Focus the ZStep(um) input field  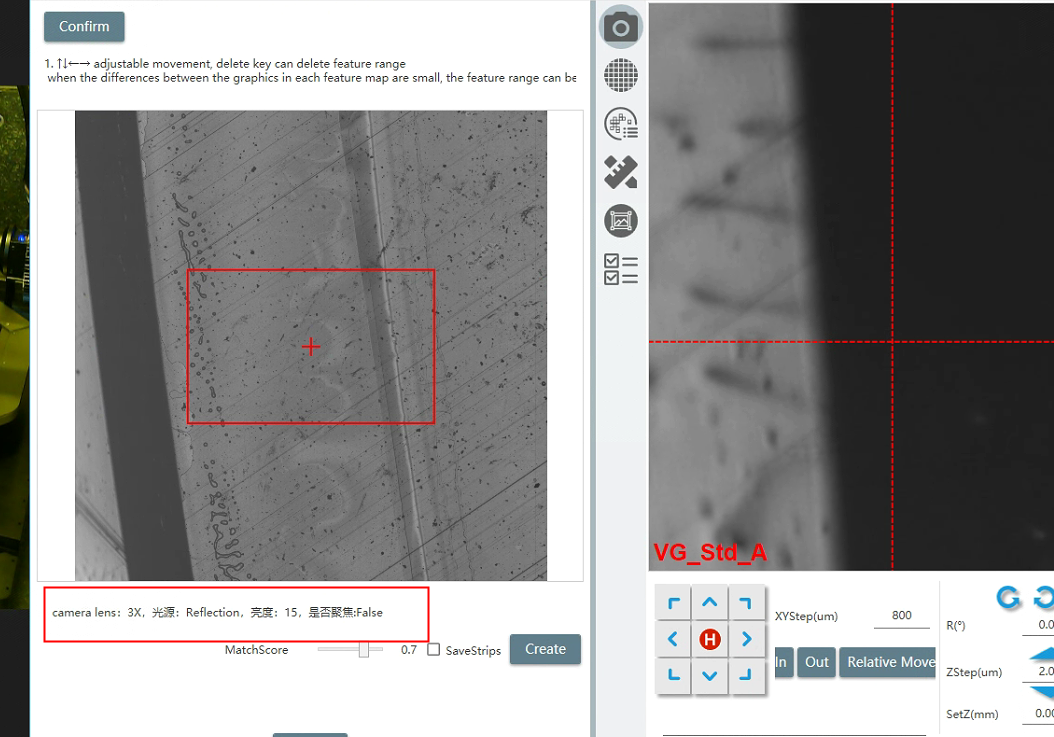click(1038, 672)
